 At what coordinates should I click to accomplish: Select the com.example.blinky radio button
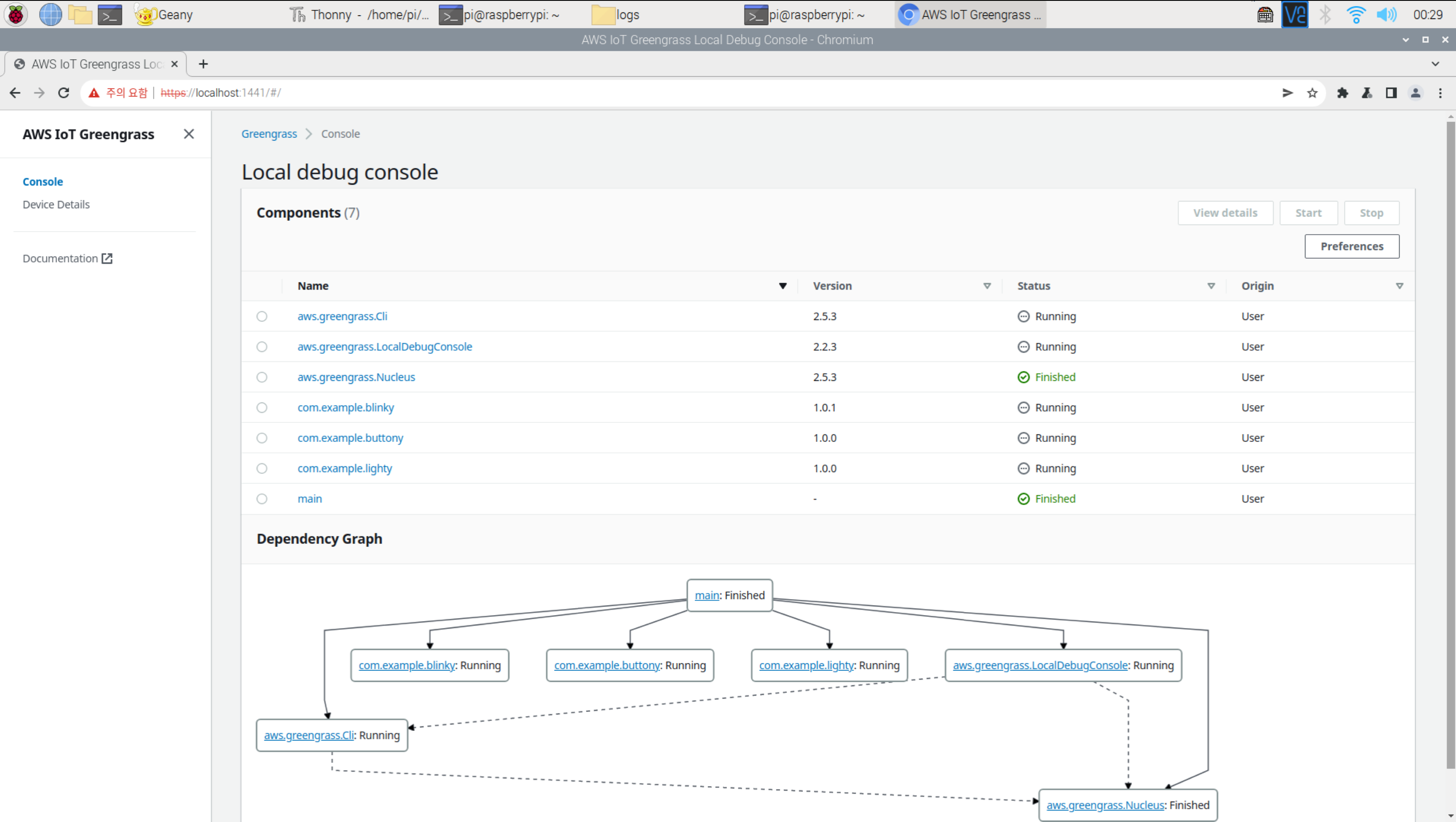click(x=262, y=408)
